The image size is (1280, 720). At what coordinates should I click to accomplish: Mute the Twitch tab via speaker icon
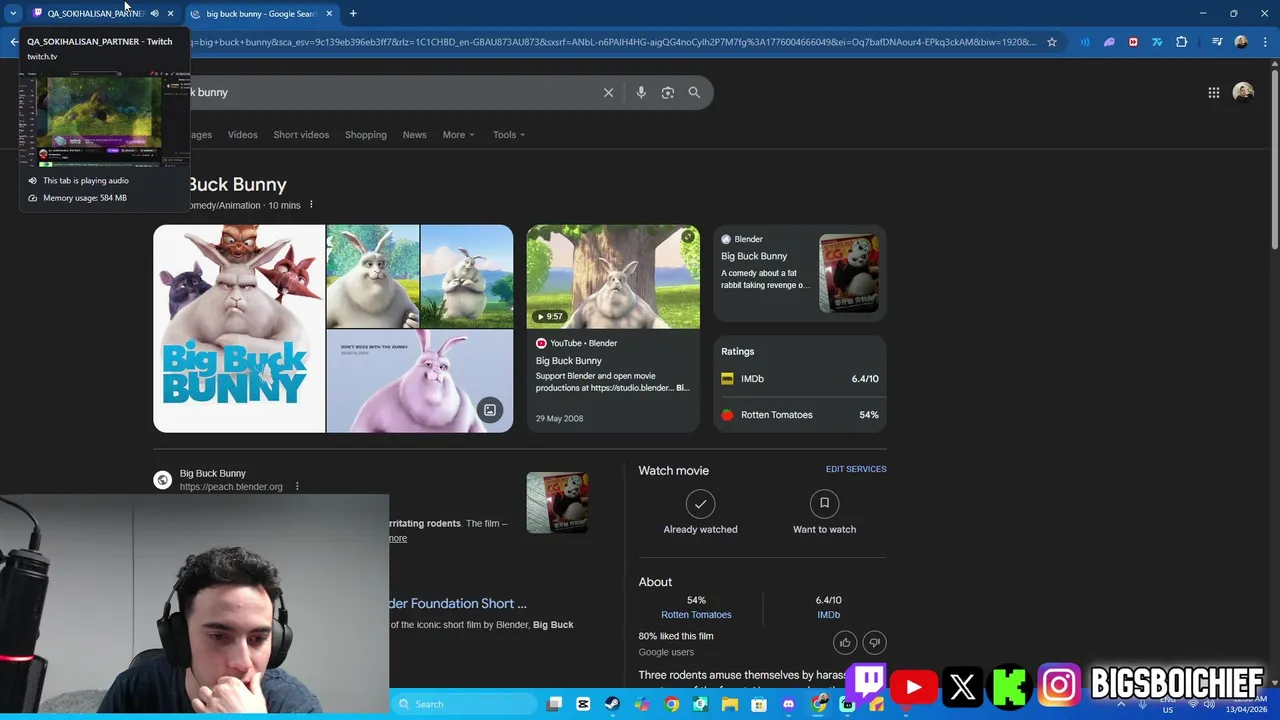(x=154, y=13)
